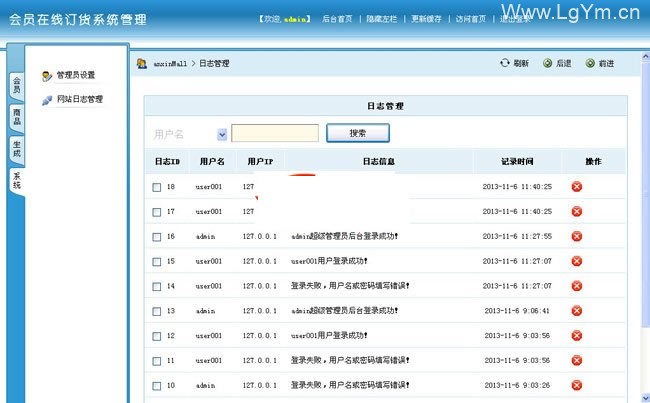Screen dimensions: 650x403
Task: Delete log entry 11 with red X icon
Action: point(577,360)
